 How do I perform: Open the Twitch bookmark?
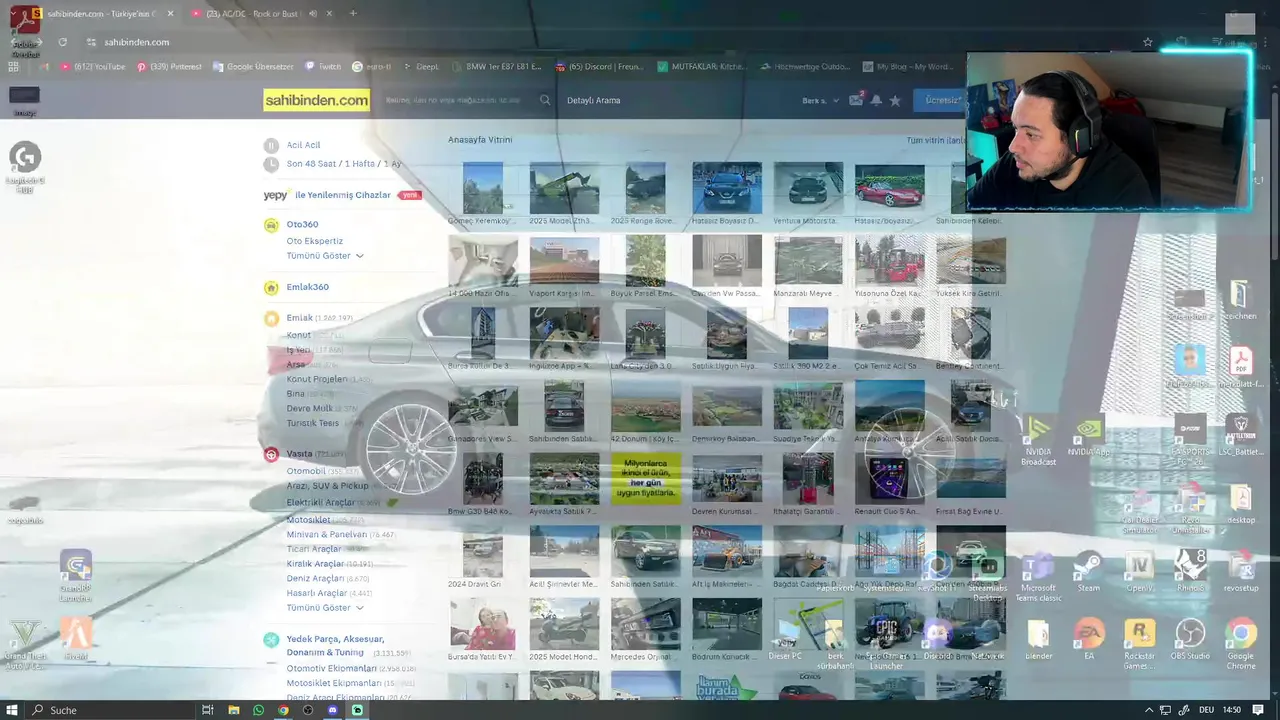[323, 67]
